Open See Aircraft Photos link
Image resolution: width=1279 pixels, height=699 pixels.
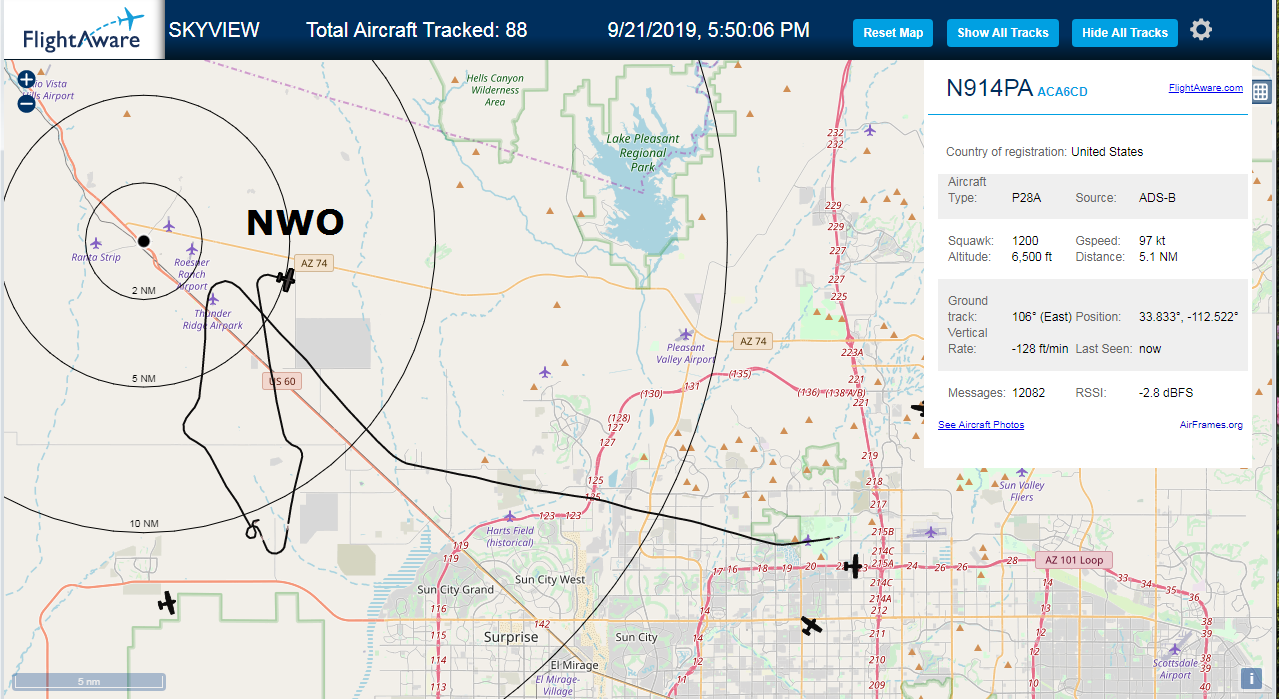tap(981, 425)
